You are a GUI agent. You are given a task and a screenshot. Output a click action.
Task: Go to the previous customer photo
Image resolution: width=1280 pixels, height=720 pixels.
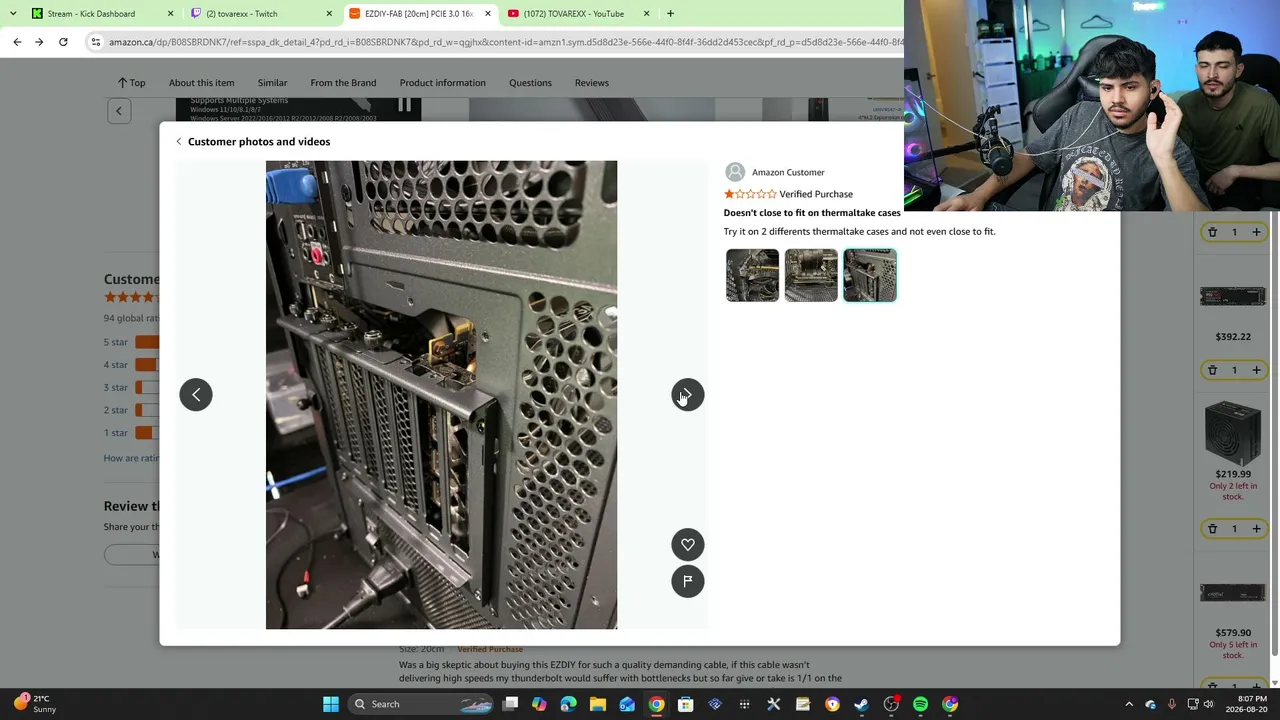pyautogui.click(x=196, y=394)
